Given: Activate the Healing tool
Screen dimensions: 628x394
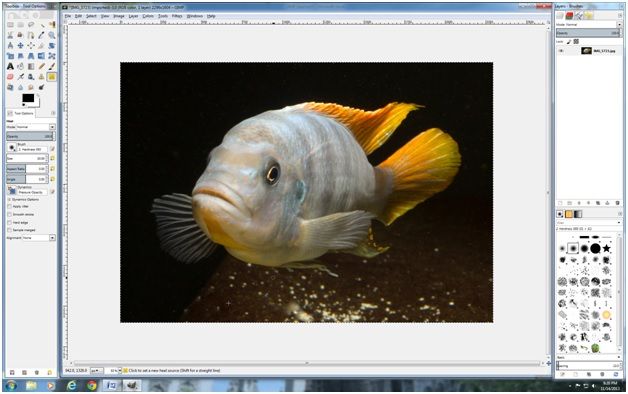Looking at the screenshot, I should (51, 77).
